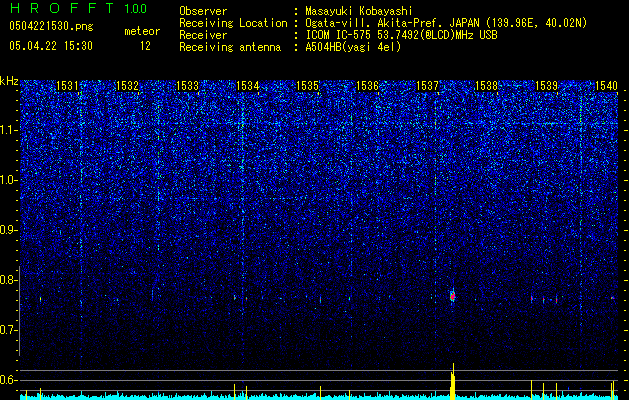Click the Receiving Location label

pyautogui.click(x=233, y=23)
